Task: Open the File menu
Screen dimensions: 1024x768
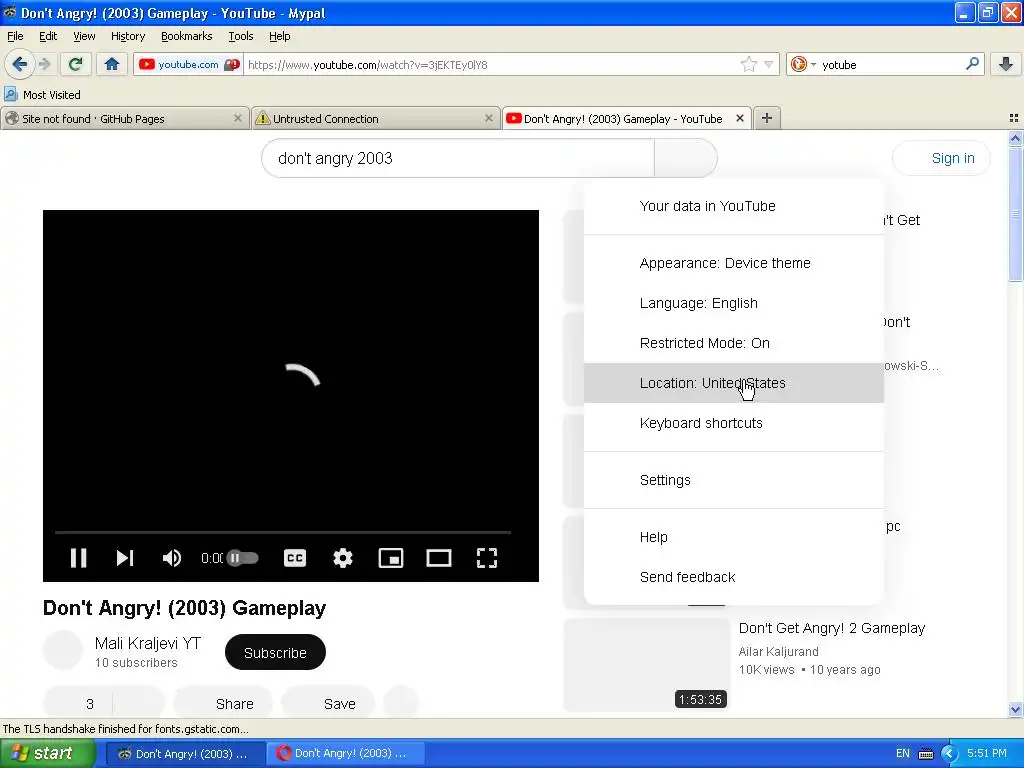Action: click(15, 36)
